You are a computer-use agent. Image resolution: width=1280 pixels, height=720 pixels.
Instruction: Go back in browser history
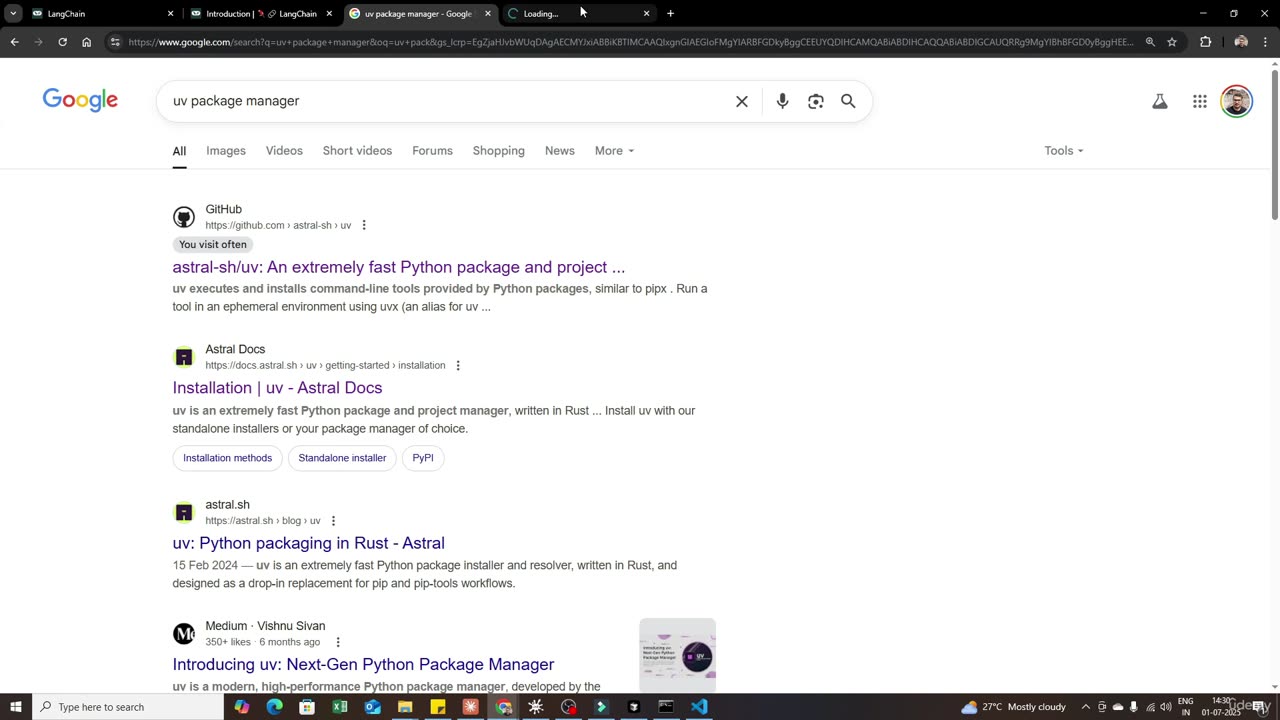tap(14, 42)
